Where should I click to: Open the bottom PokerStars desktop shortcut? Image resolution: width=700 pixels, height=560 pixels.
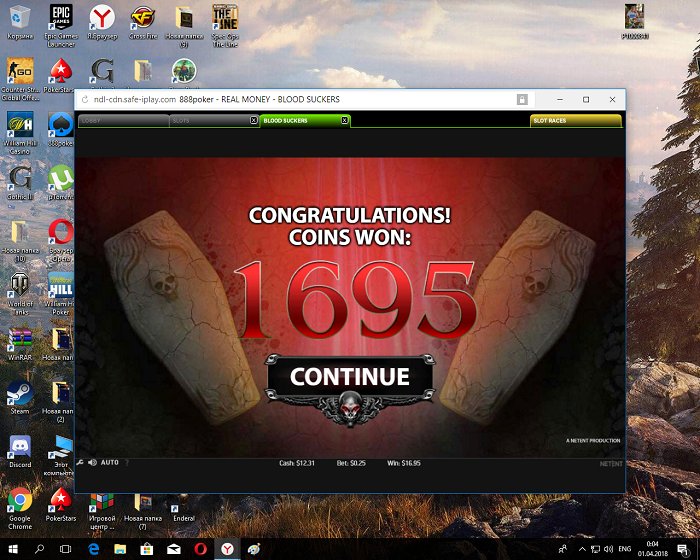[x=61, y=505]
